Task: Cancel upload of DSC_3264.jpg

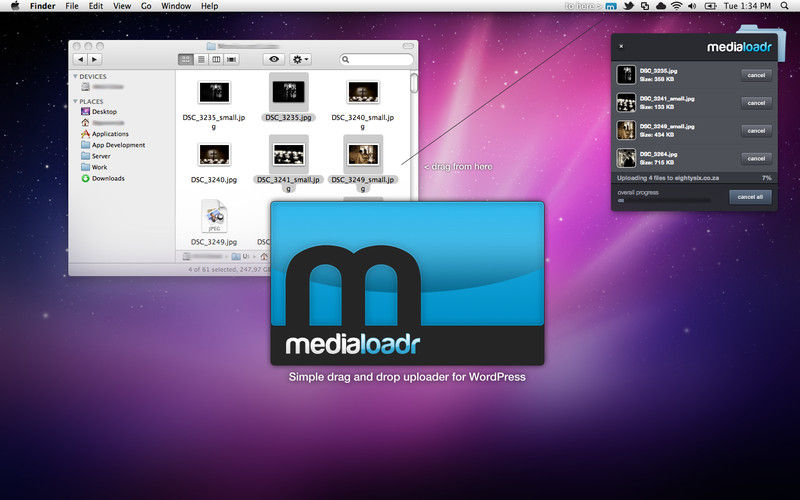Action: coord(756,158)
